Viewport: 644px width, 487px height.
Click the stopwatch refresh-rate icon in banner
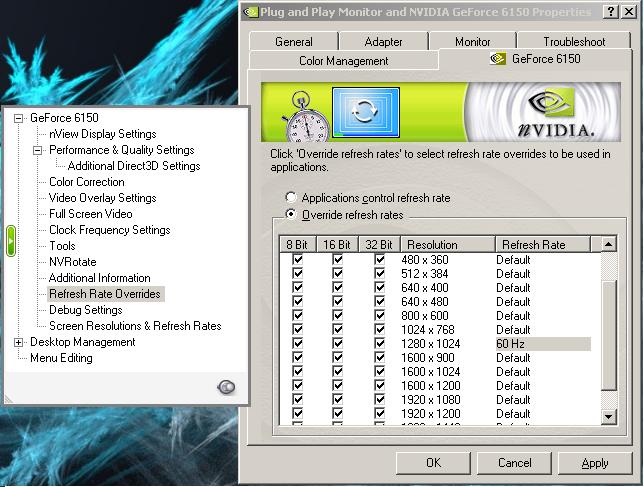[x=306, y=117]
